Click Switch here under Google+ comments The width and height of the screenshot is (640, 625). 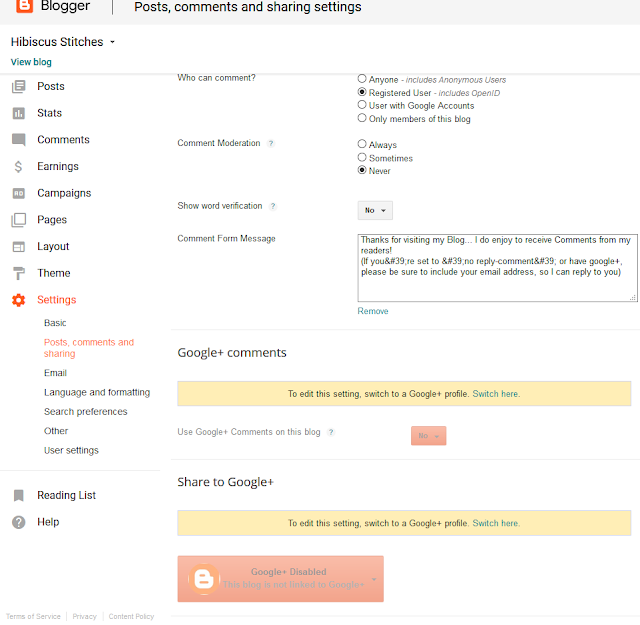point(496,394)
